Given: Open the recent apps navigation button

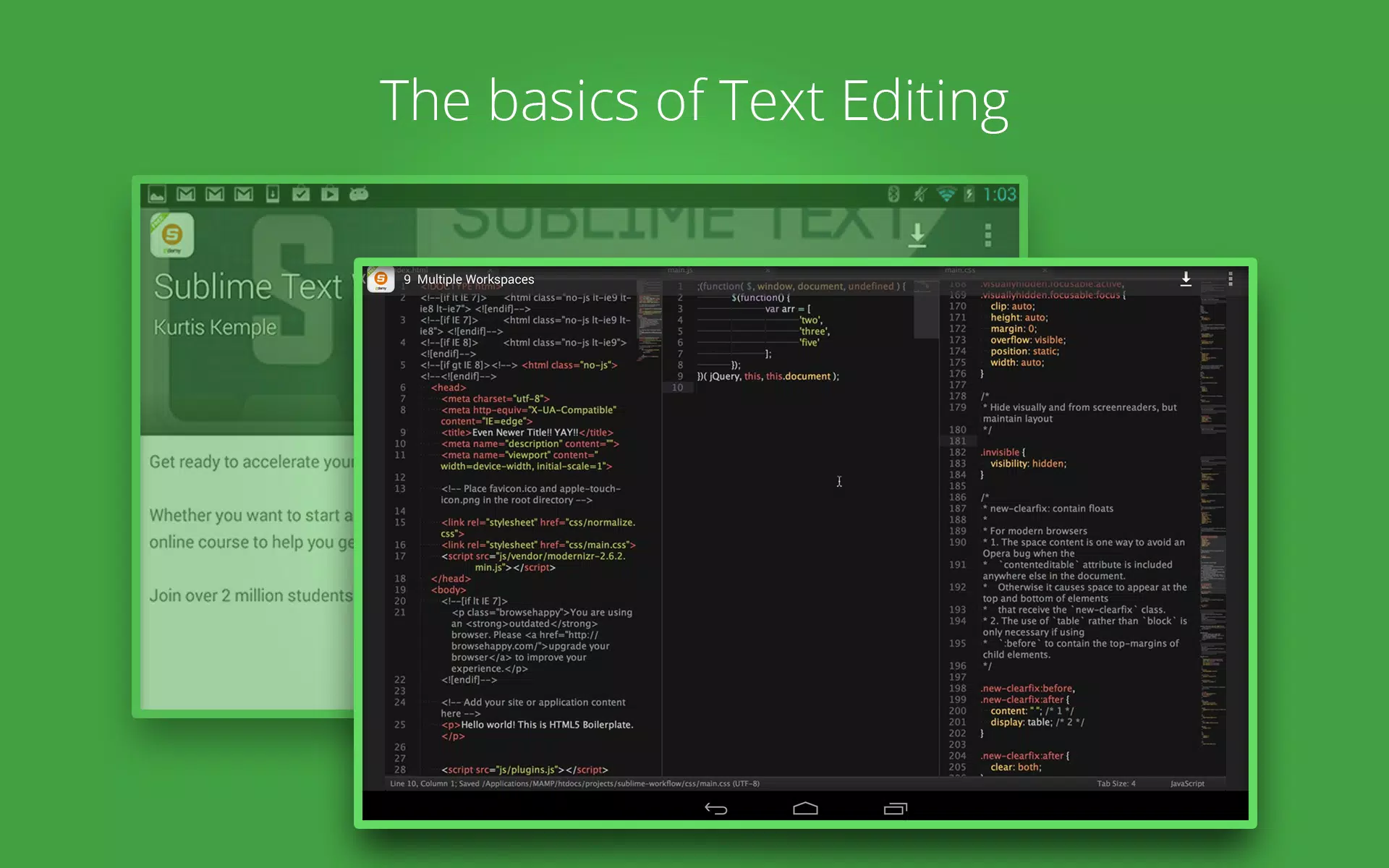Looking at the screenshot, I should [x=895, y=809].
